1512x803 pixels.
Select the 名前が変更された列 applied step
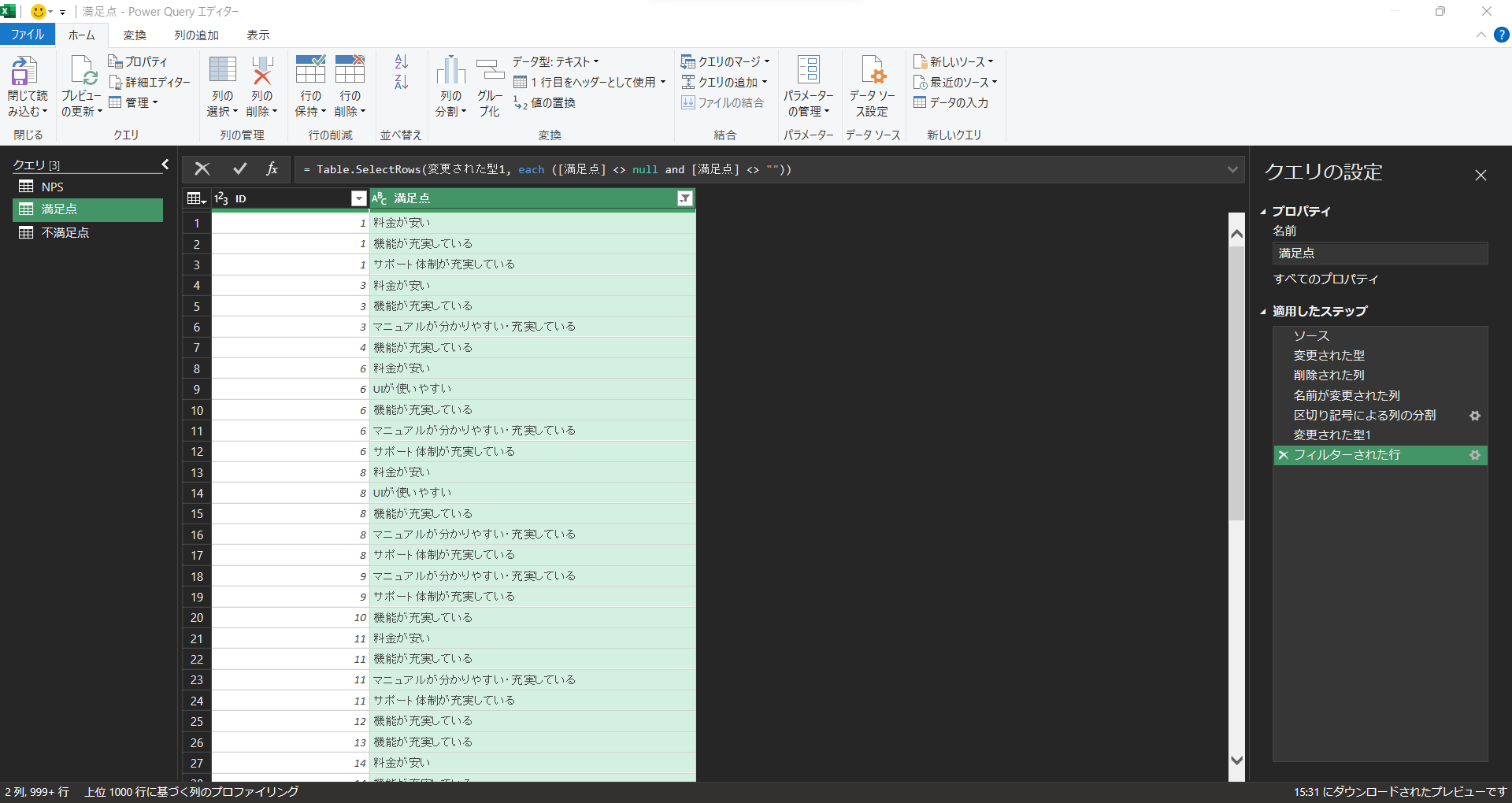click(1380, 395)
